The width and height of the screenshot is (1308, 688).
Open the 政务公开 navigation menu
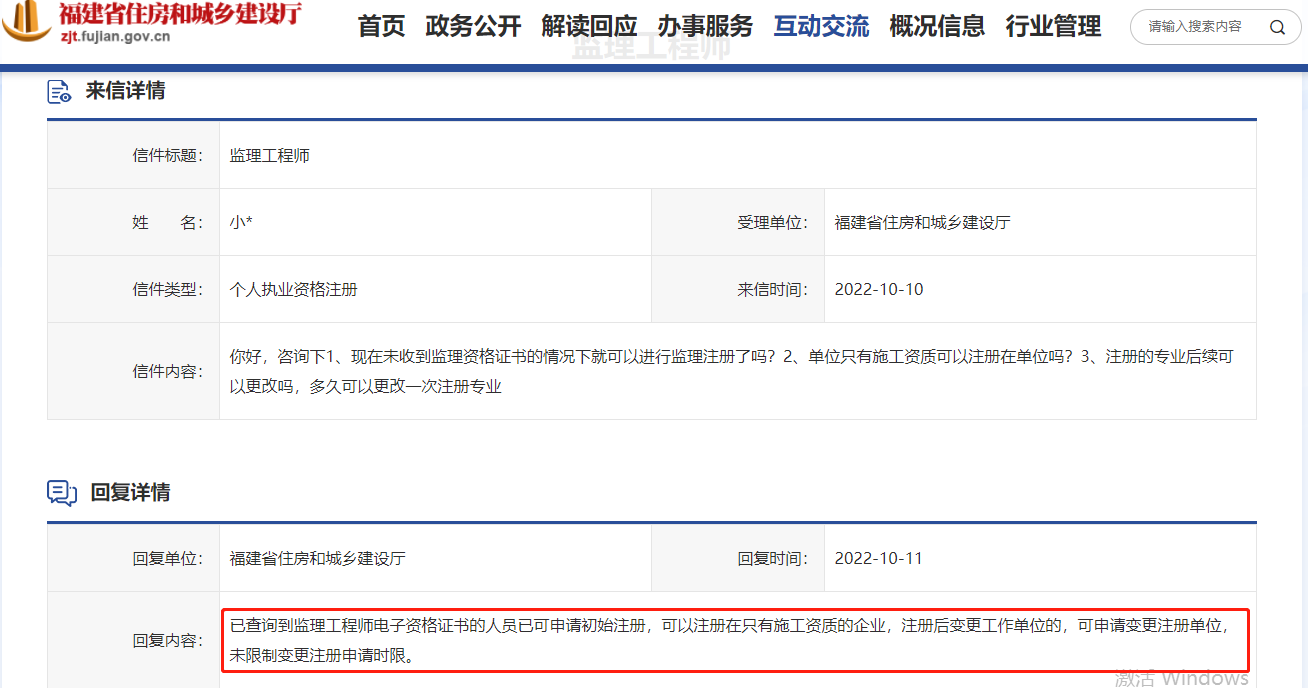(473, 27)
